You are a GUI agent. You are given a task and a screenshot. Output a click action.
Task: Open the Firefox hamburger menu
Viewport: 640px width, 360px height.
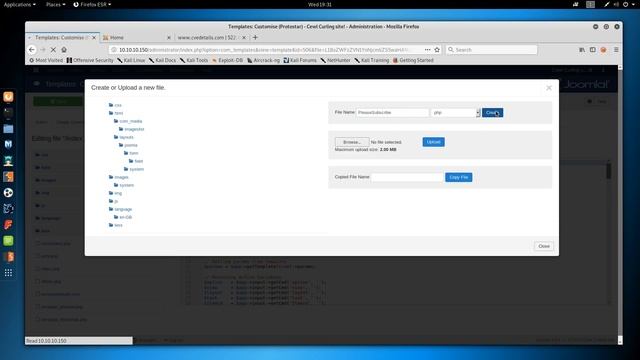point(616,49)
